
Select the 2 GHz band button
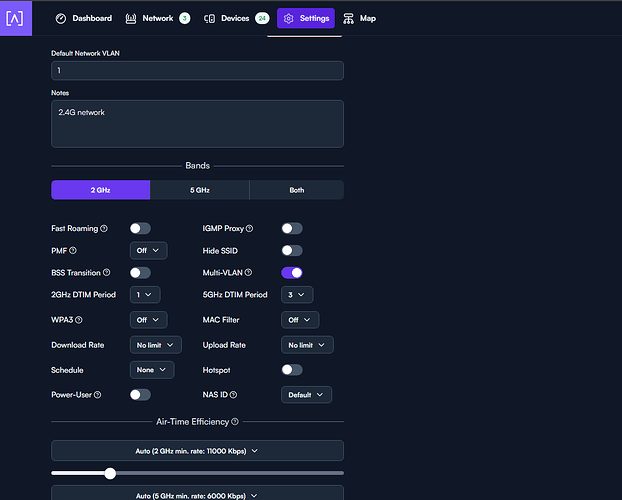(x=100, y=190)
